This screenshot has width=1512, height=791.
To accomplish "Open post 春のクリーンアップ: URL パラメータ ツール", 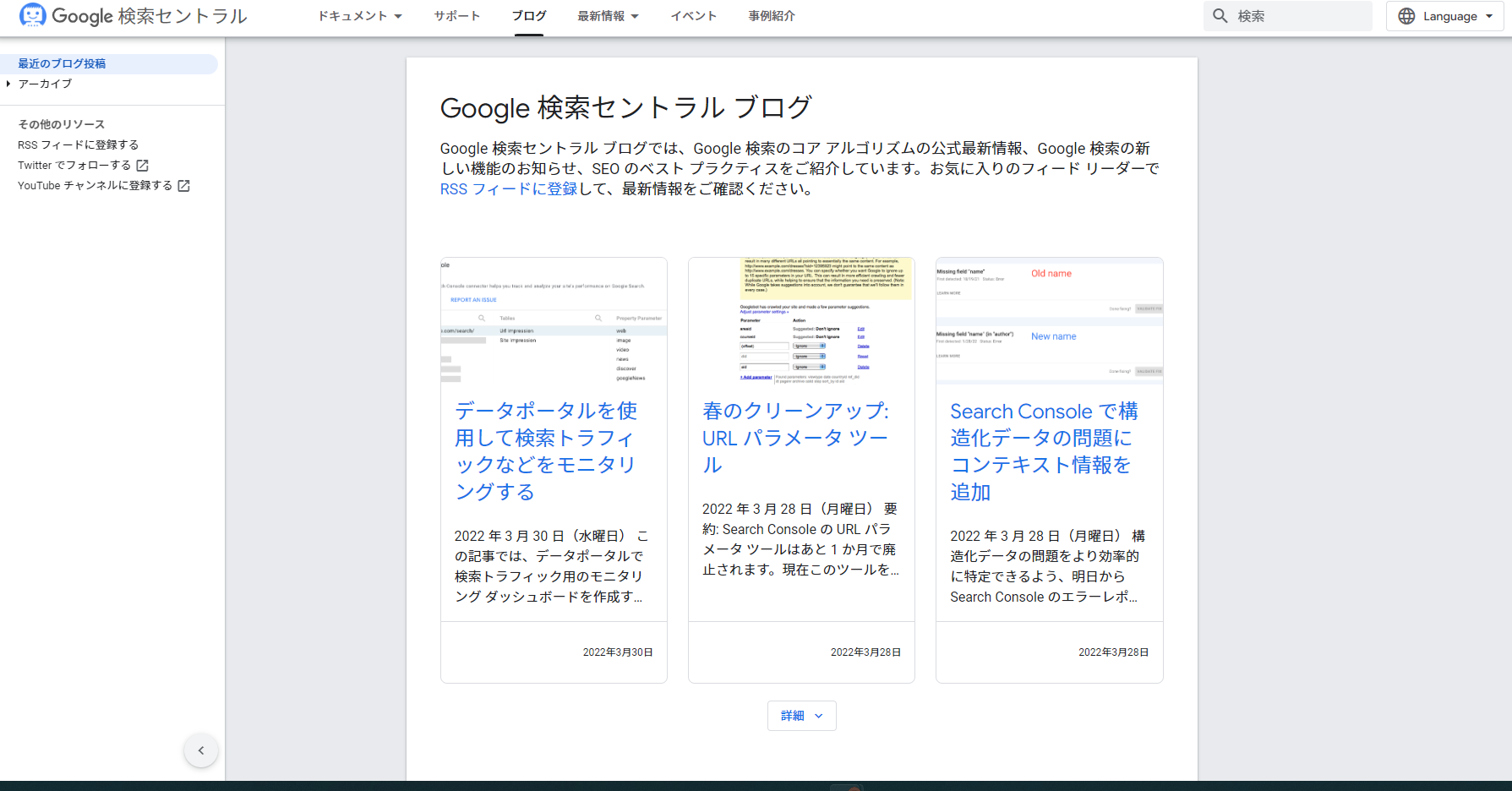I will point(795,438).
